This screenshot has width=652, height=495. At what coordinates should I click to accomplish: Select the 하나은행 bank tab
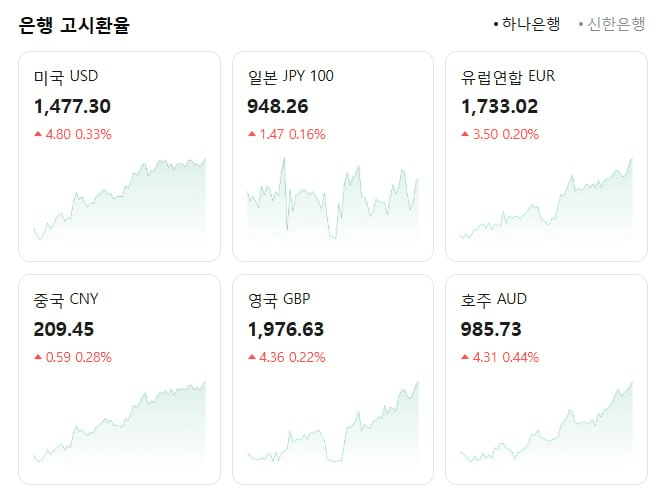(530, 24)
